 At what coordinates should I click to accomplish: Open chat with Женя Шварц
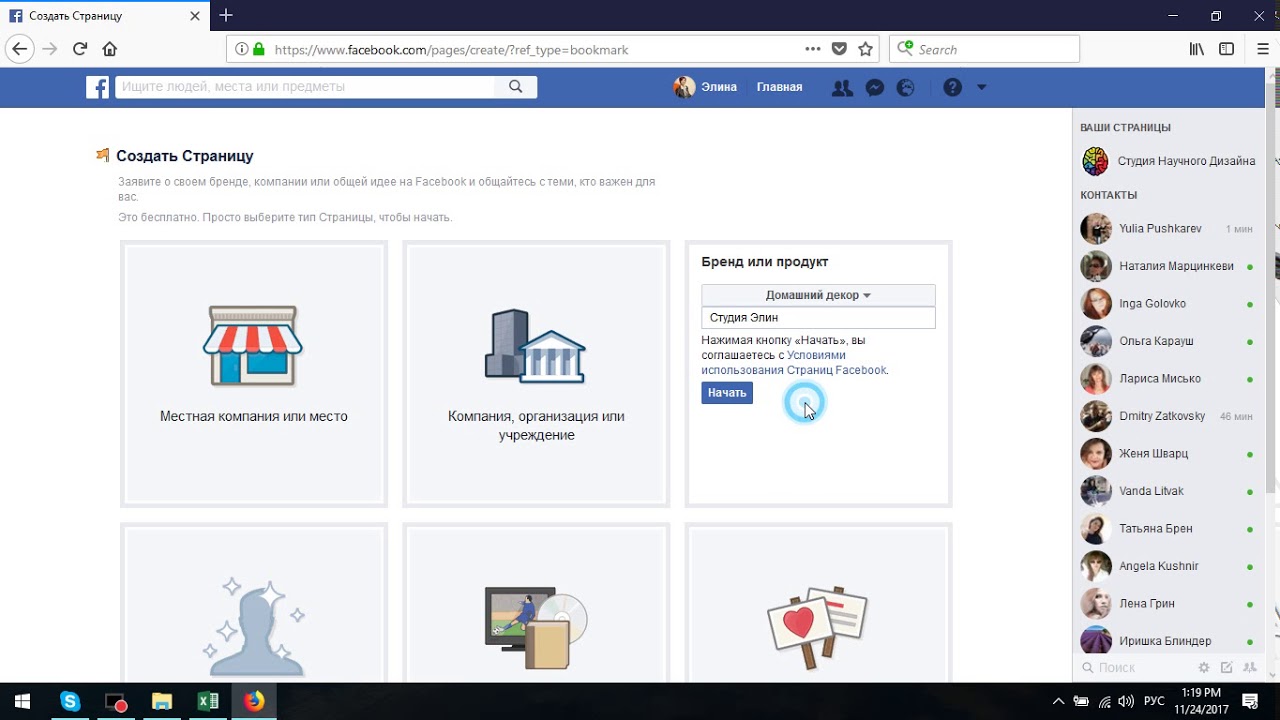[x=1168, y=454]
